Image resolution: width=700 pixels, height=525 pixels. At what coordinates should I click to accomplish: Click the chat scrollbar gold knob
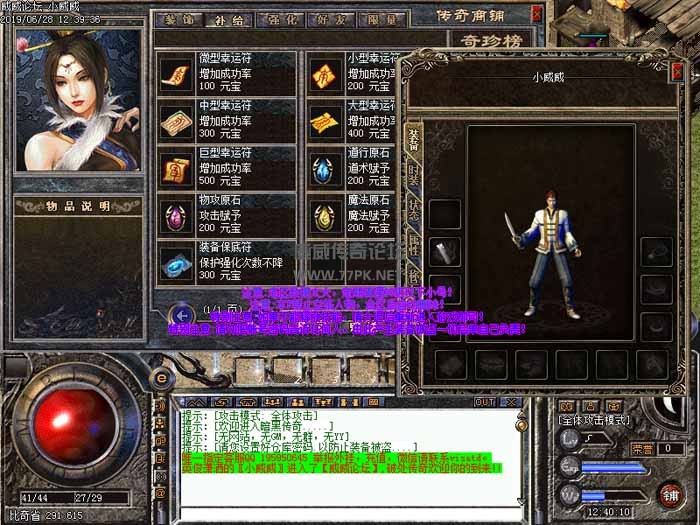point(521,425)
